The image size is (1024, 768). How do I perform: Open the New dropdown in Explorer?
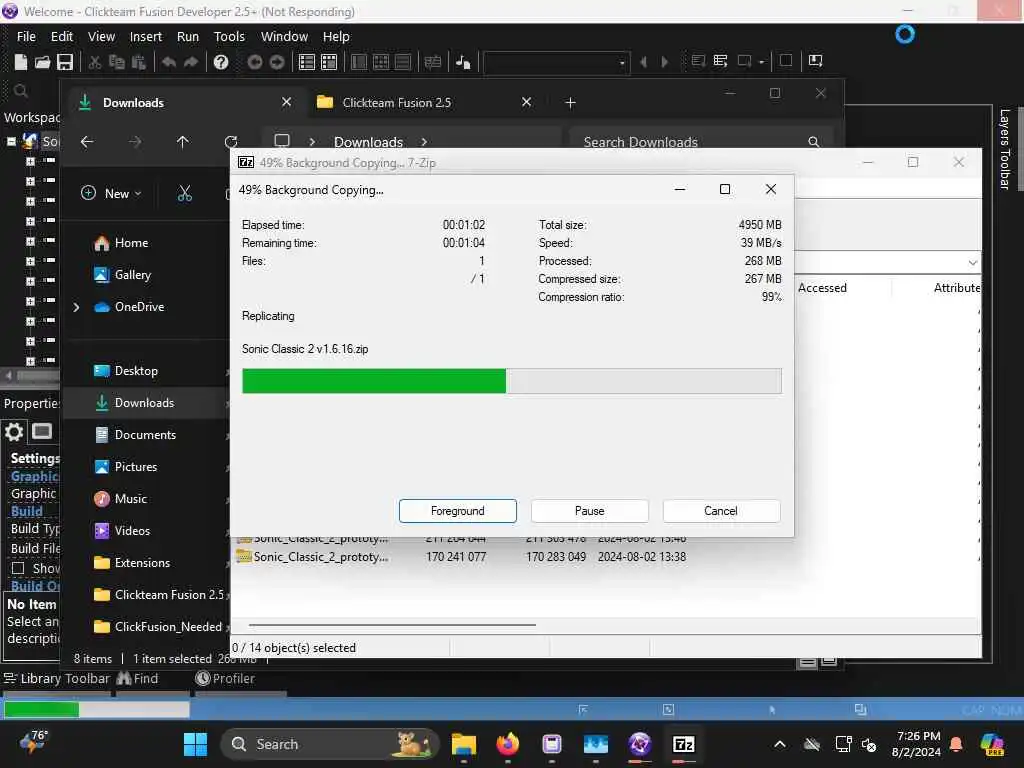tap(111, 193)
